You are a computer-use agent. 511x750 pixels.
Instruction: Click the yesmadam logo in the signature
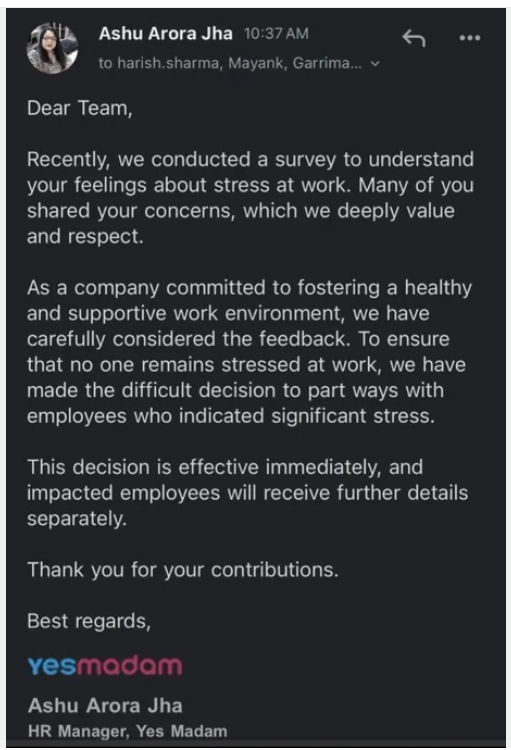click(x=105, y=666)
